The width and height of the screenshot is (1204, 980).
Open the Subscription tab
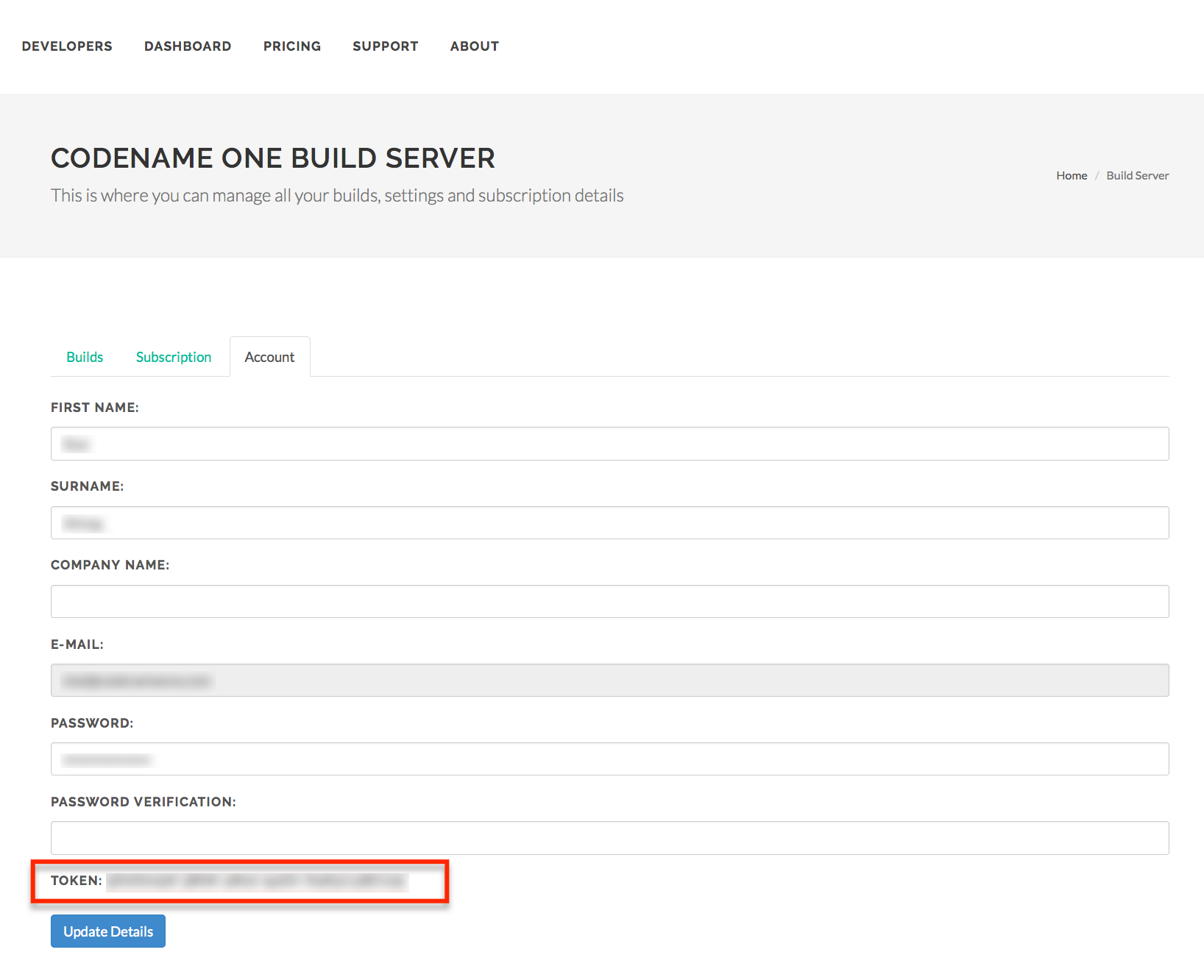pyautogui.click(x=173, y=357)
